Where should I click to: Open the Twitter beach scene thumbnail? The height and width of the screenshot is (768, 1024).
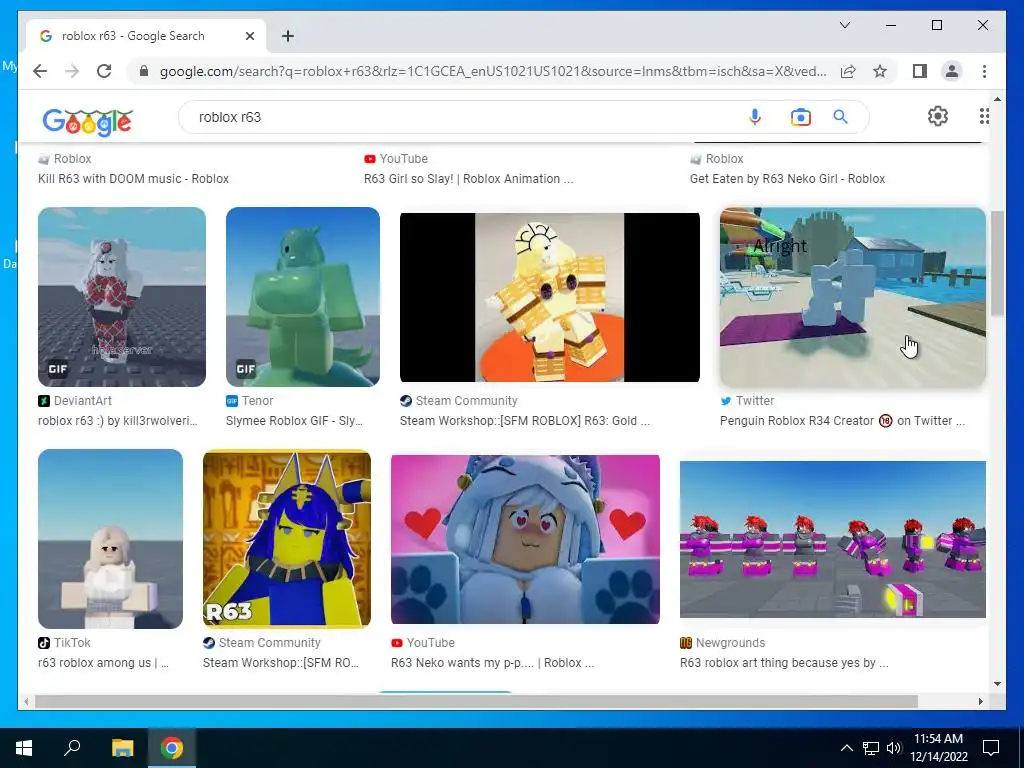tap(852, 296)
